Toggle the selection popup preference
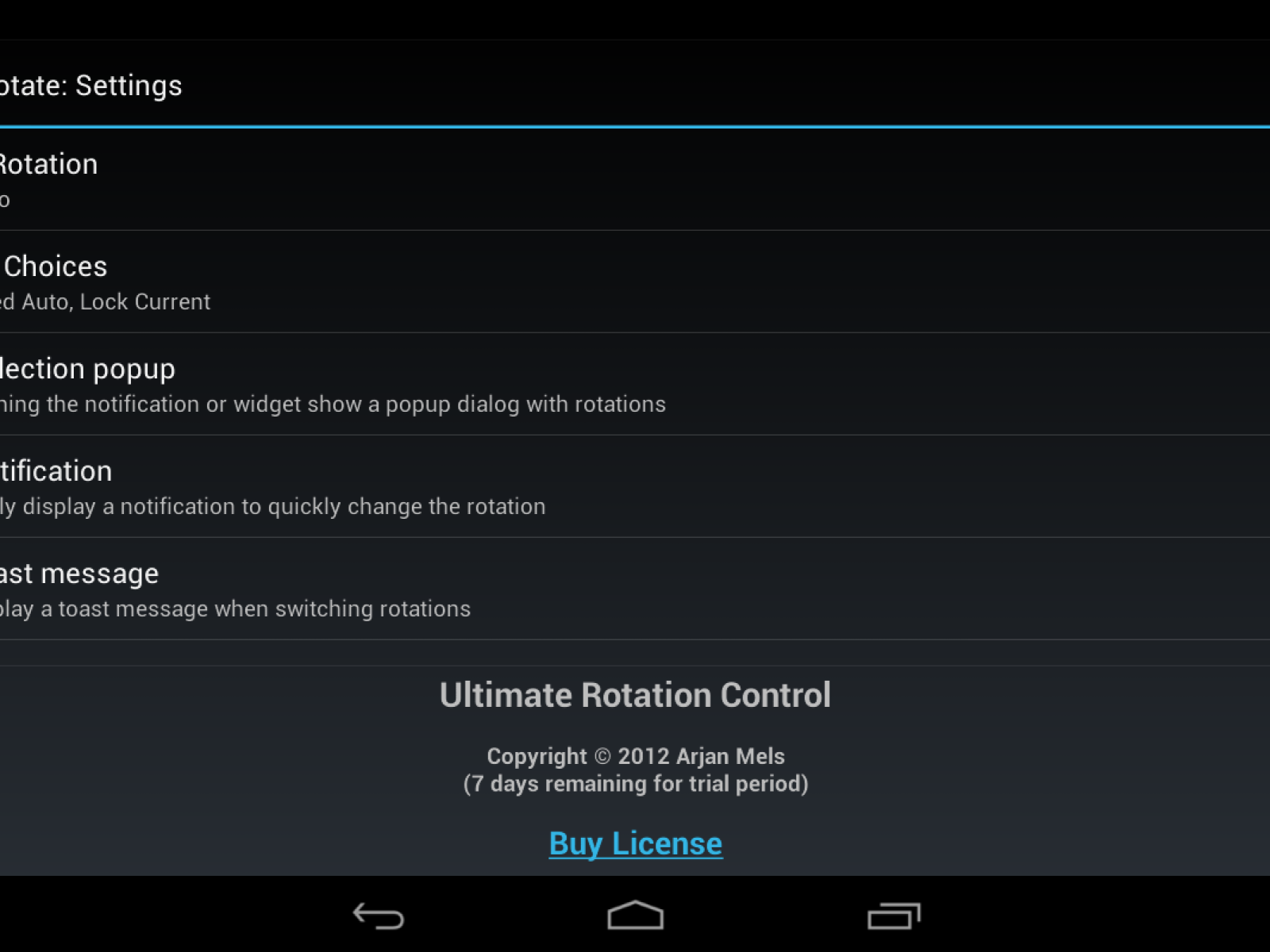This screenshot has width=1270, height=952. (635, 384)
